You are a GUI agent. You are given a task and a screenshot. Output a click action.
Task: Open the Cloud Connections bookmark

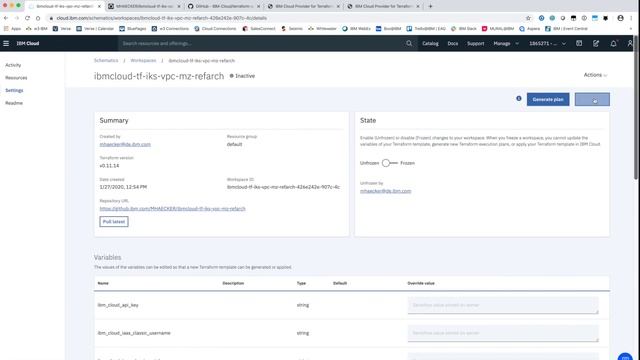click(215, 29)
